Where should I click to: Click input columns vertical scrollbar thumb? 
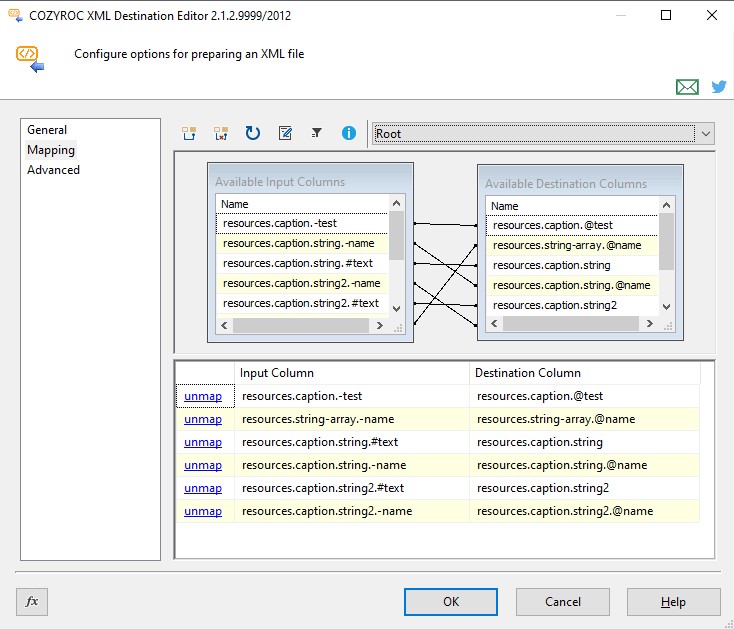(396, 236)
